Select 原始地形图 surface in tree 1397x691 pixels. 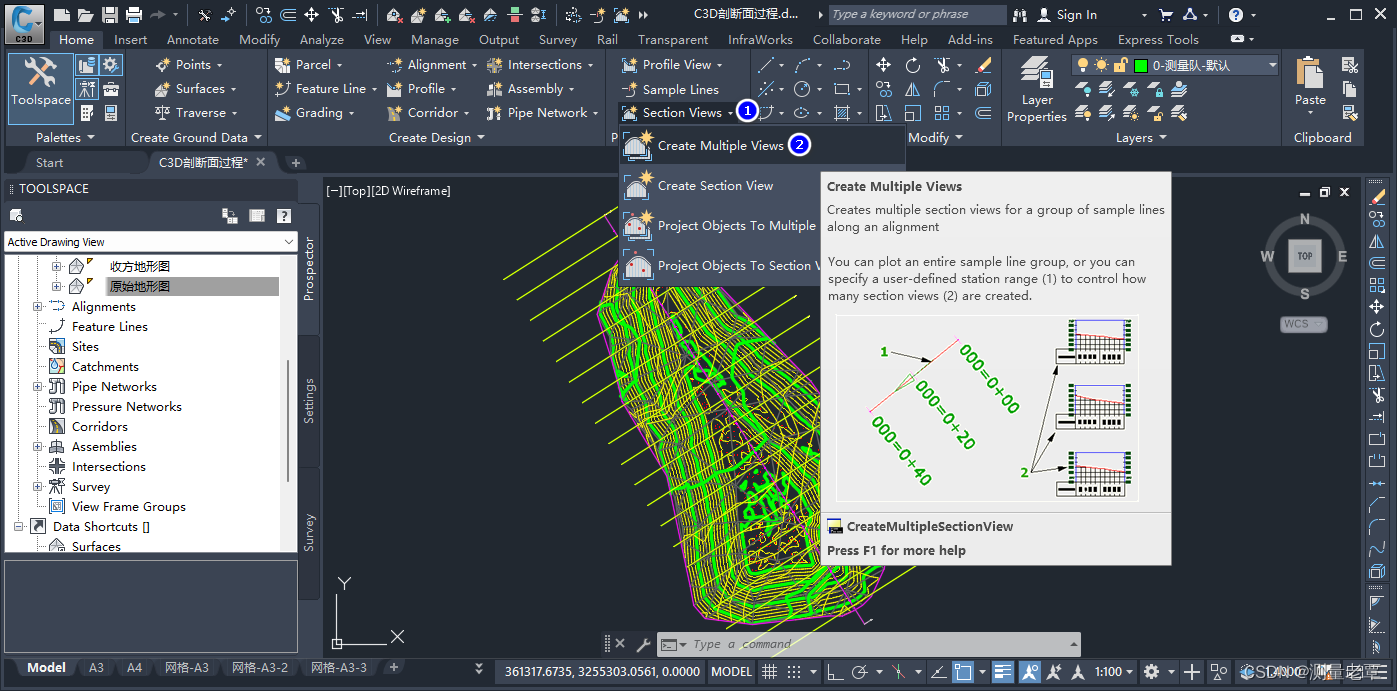click(x=140, y=287)
